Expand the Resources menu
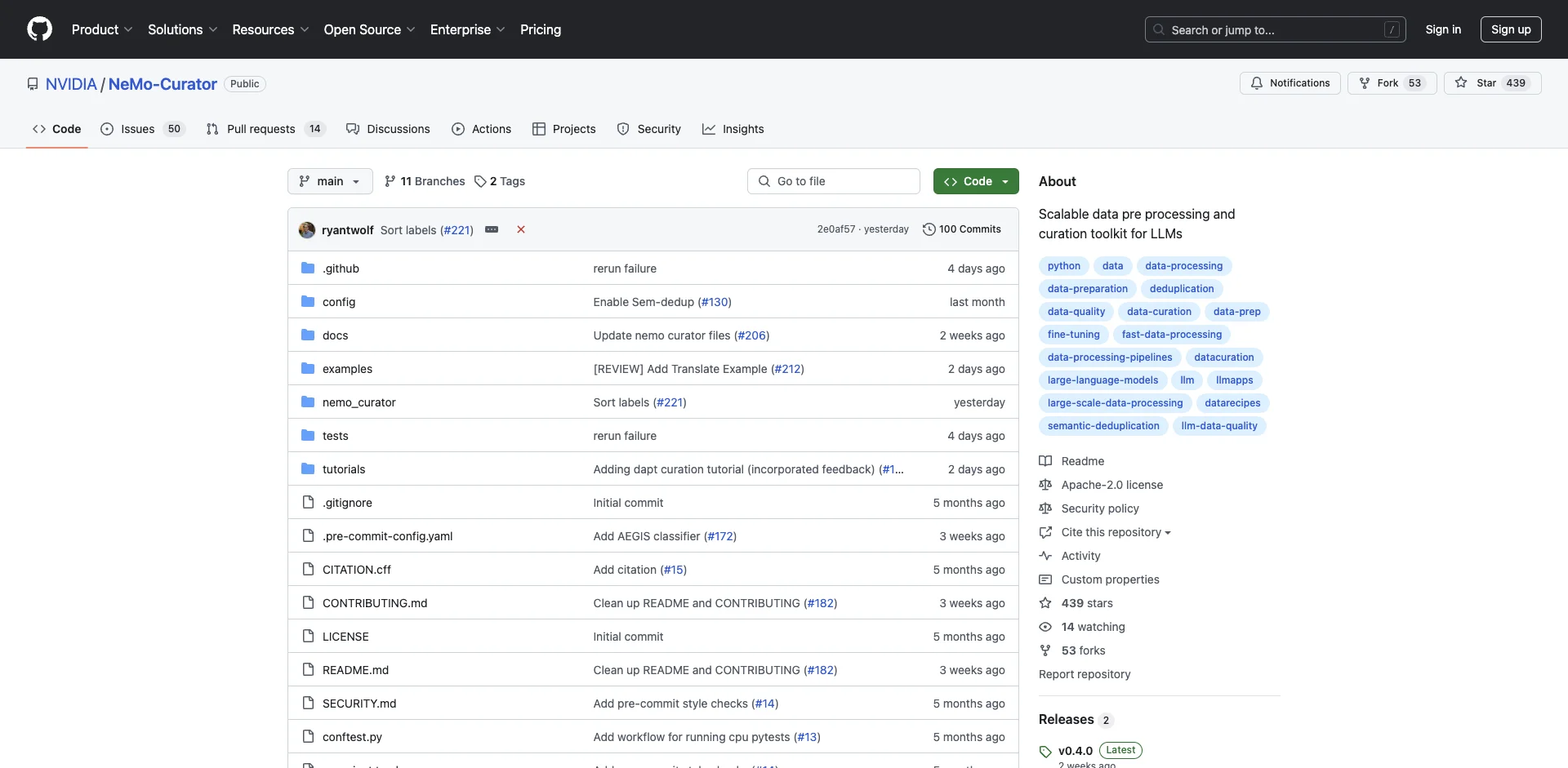The width and height of the screenshot is (1568, 768). [270, 29]
